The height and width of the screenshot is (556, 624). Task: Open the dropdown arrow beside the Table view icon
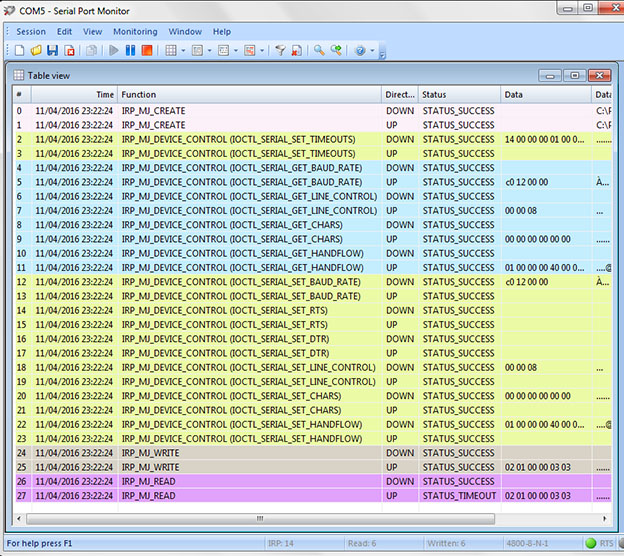[x=183, y=51]
